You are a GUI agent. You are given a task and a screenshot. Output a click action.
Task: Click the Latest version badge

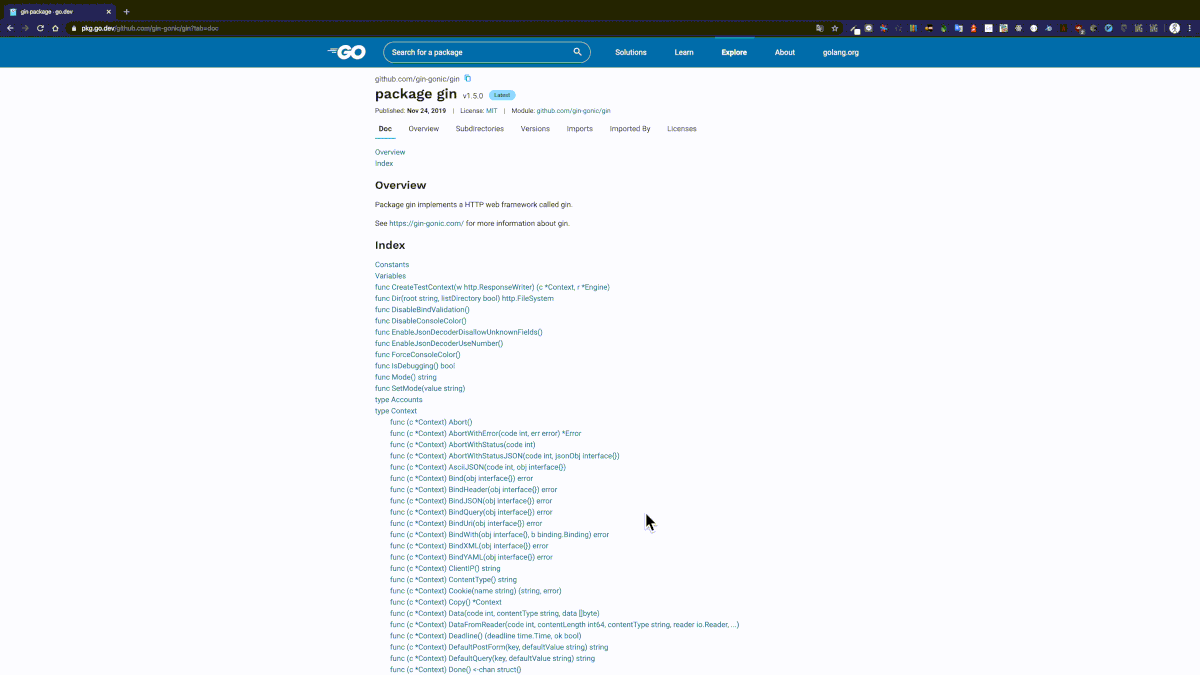click(x=502, y=95)
